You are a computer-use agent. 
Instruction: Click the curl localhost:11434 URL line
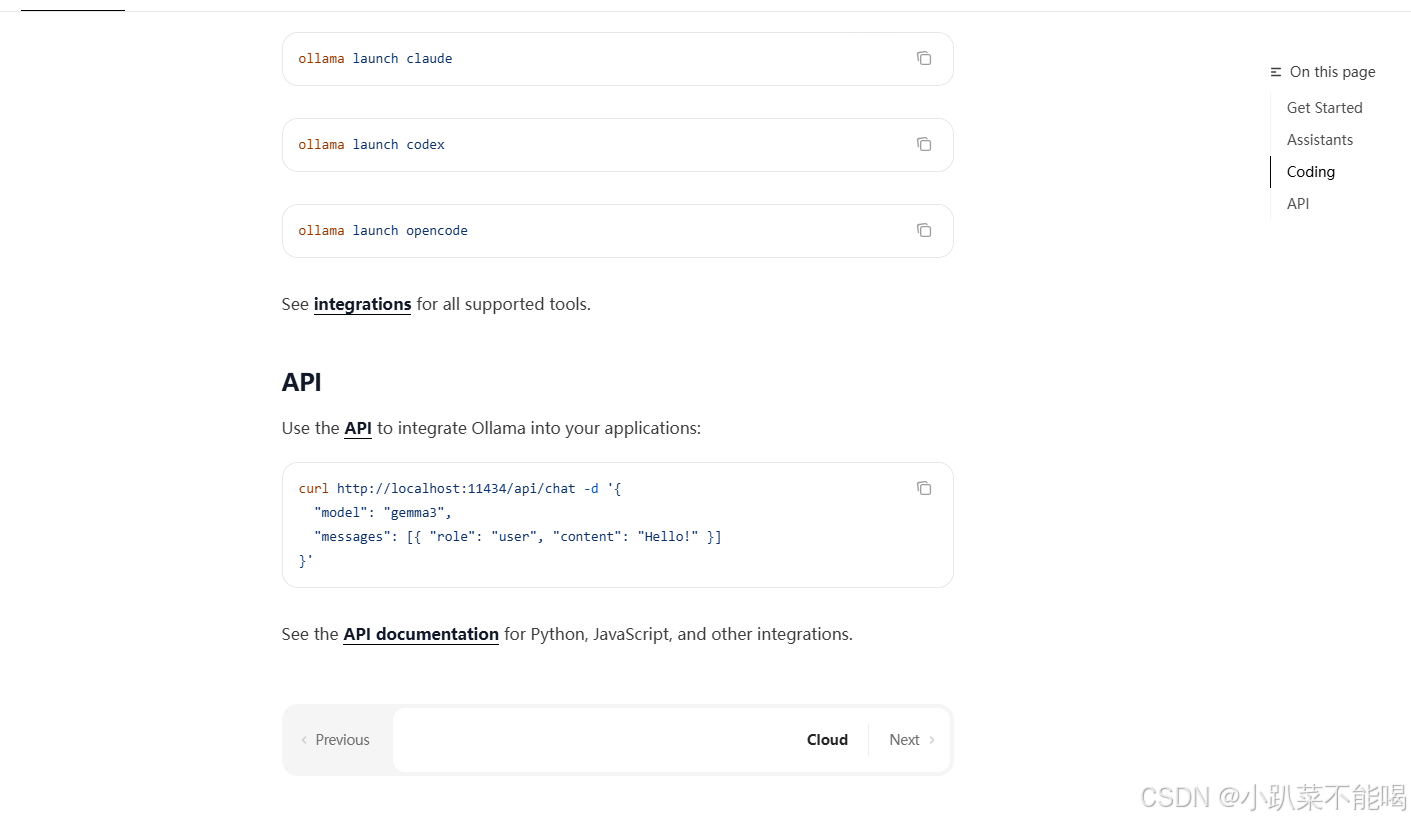[x=460, y=489]
